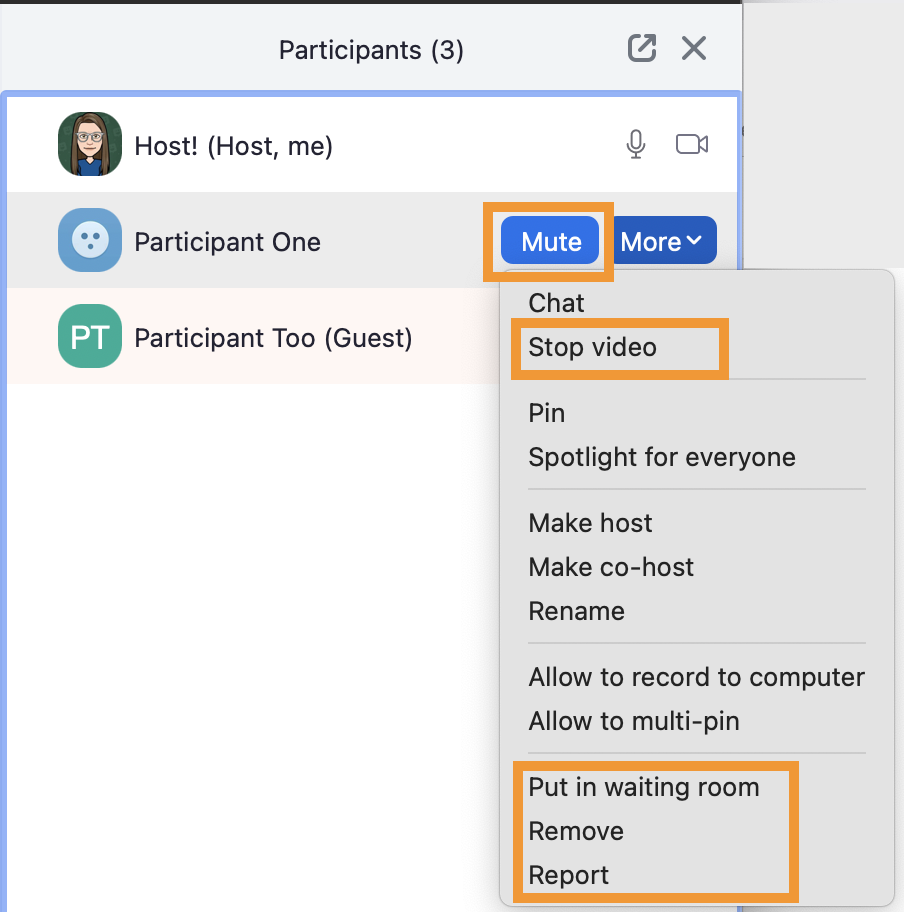Pop out the Participants panel
The height and width of the screenshot is (912, 904).
pos(641,48)
